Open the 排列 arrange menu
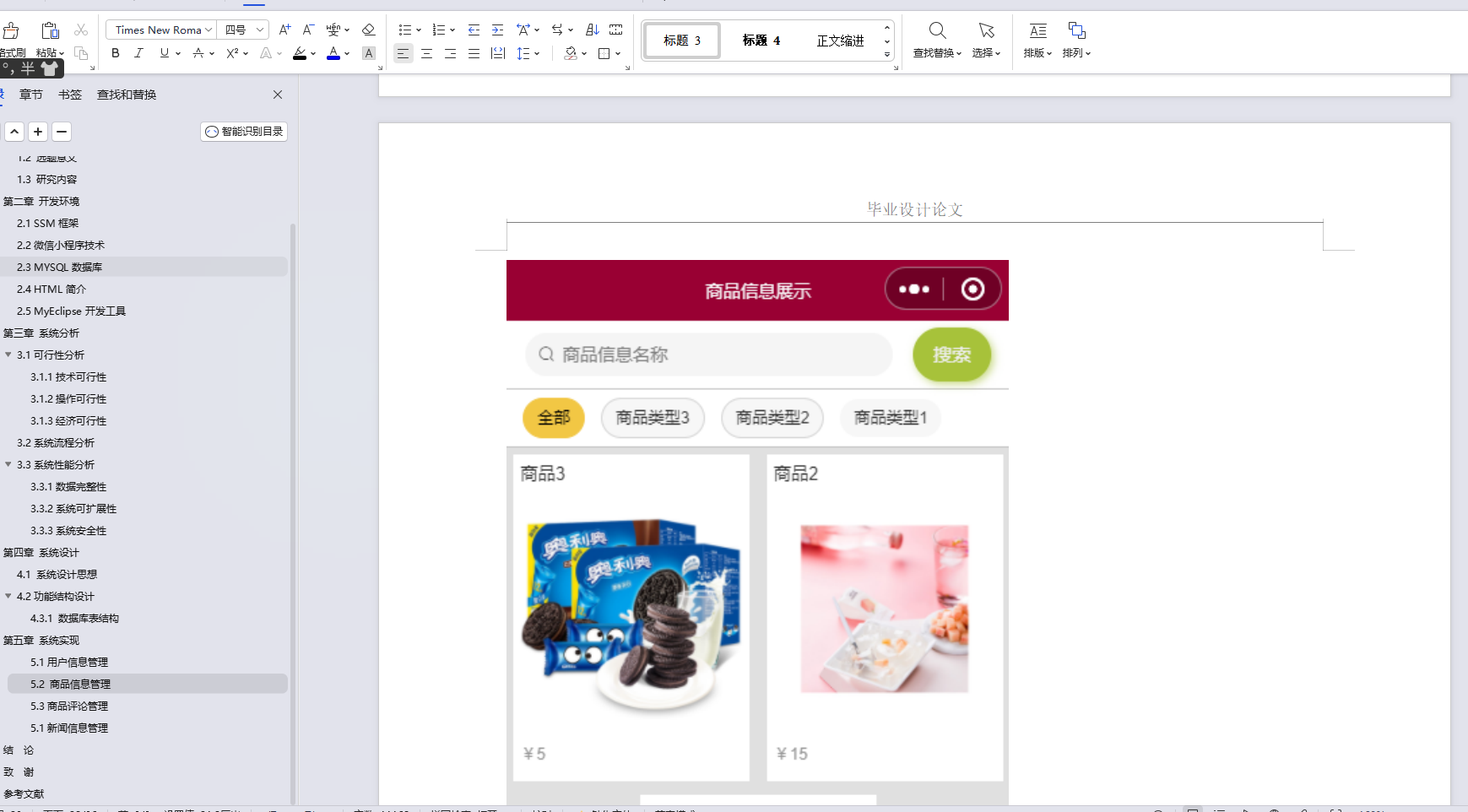 1076,40
